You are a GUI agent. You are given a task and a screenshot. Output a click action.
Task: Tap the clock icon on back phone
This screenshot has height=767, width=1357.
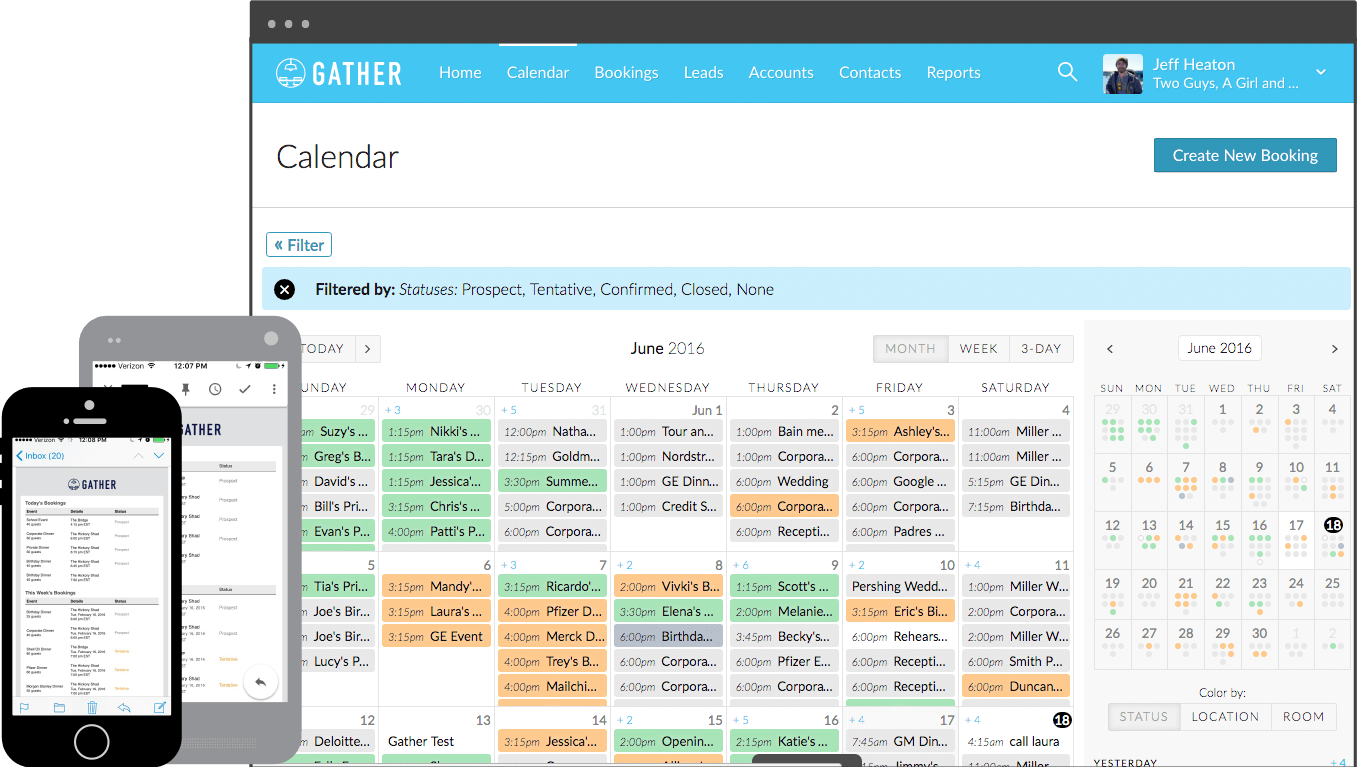click(215, 389)
